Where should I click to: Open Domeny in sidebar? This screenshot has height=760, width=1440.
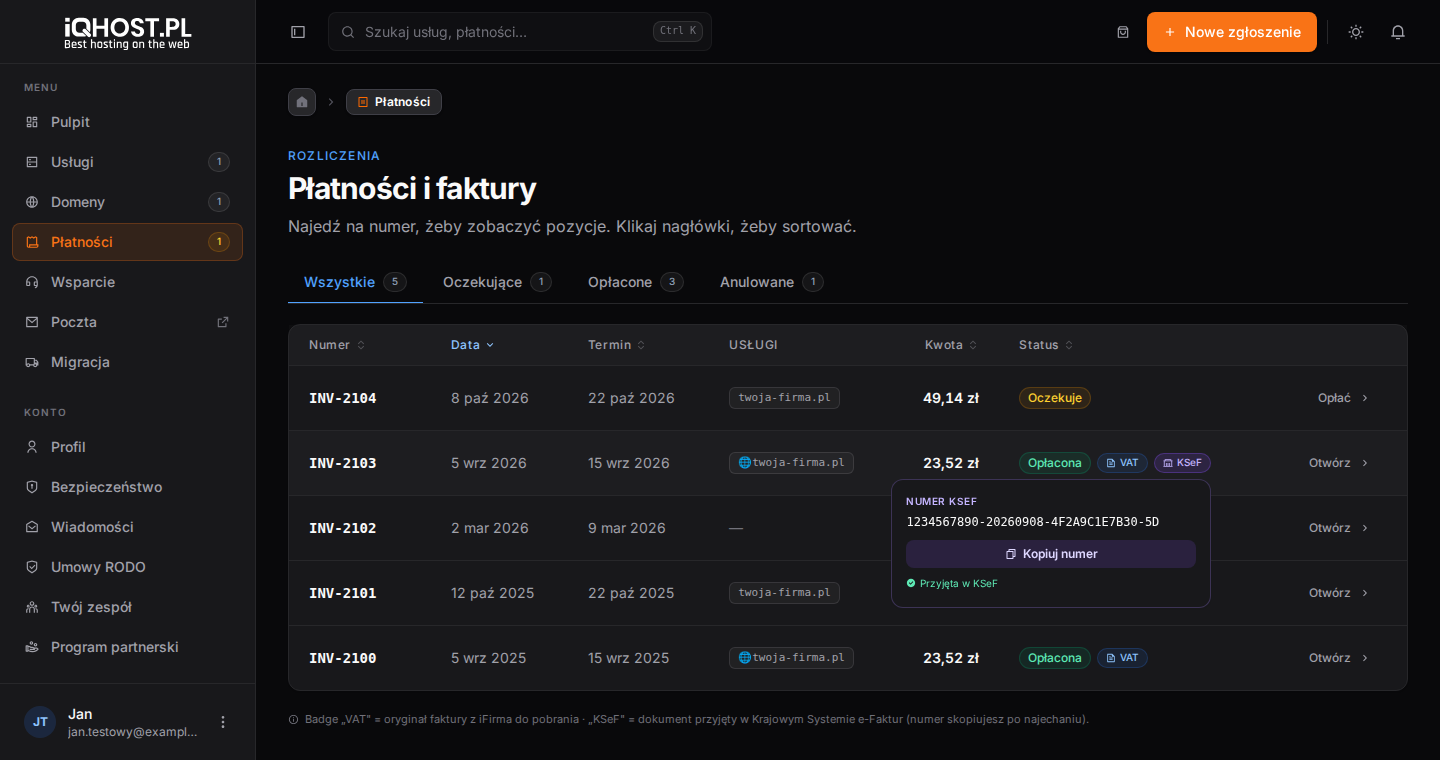127,202
